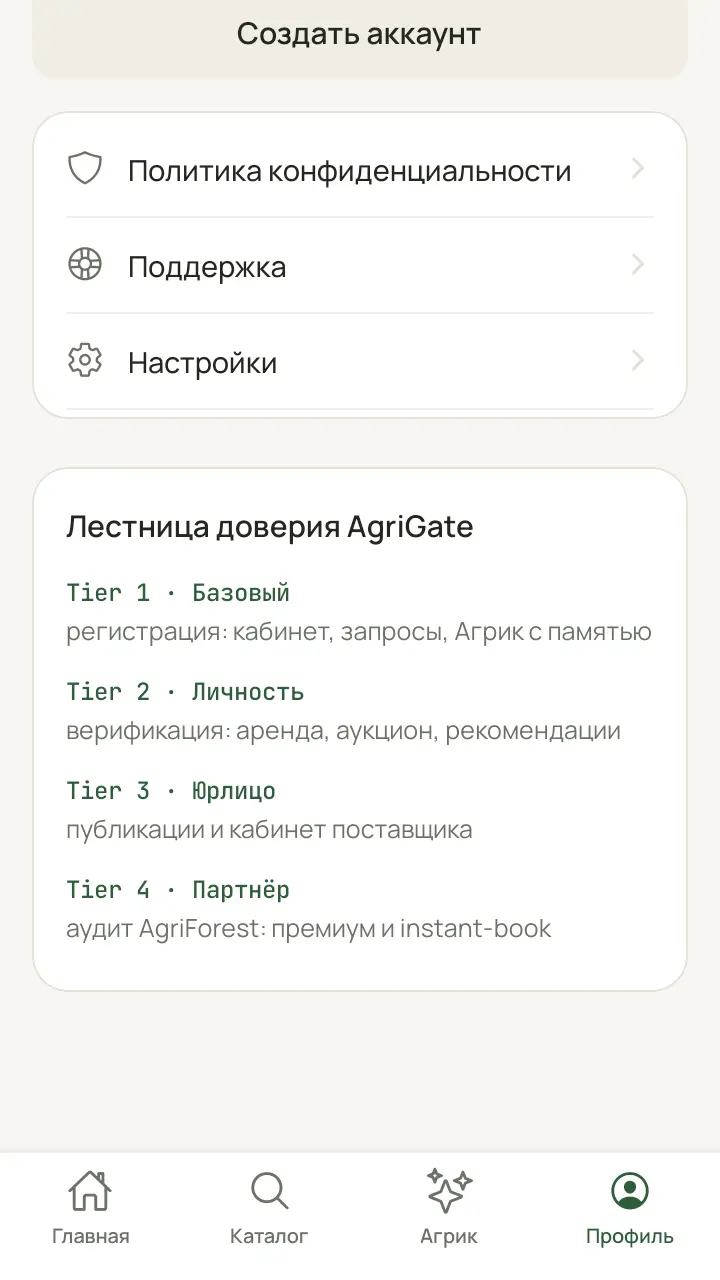Select the Tier 2 · Личность heading
This screenshot has width=720, height=1280.
[x=185, y=692]
